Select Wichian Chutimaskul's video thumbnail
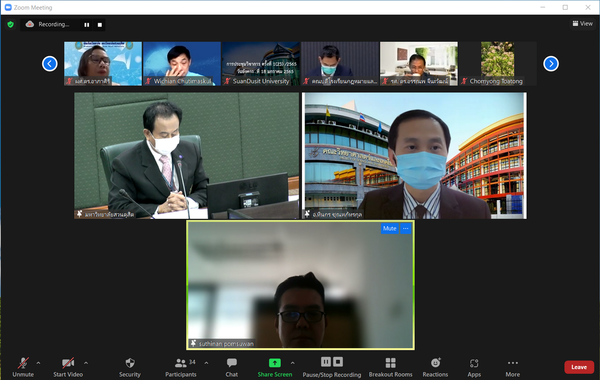 (182, 64)
